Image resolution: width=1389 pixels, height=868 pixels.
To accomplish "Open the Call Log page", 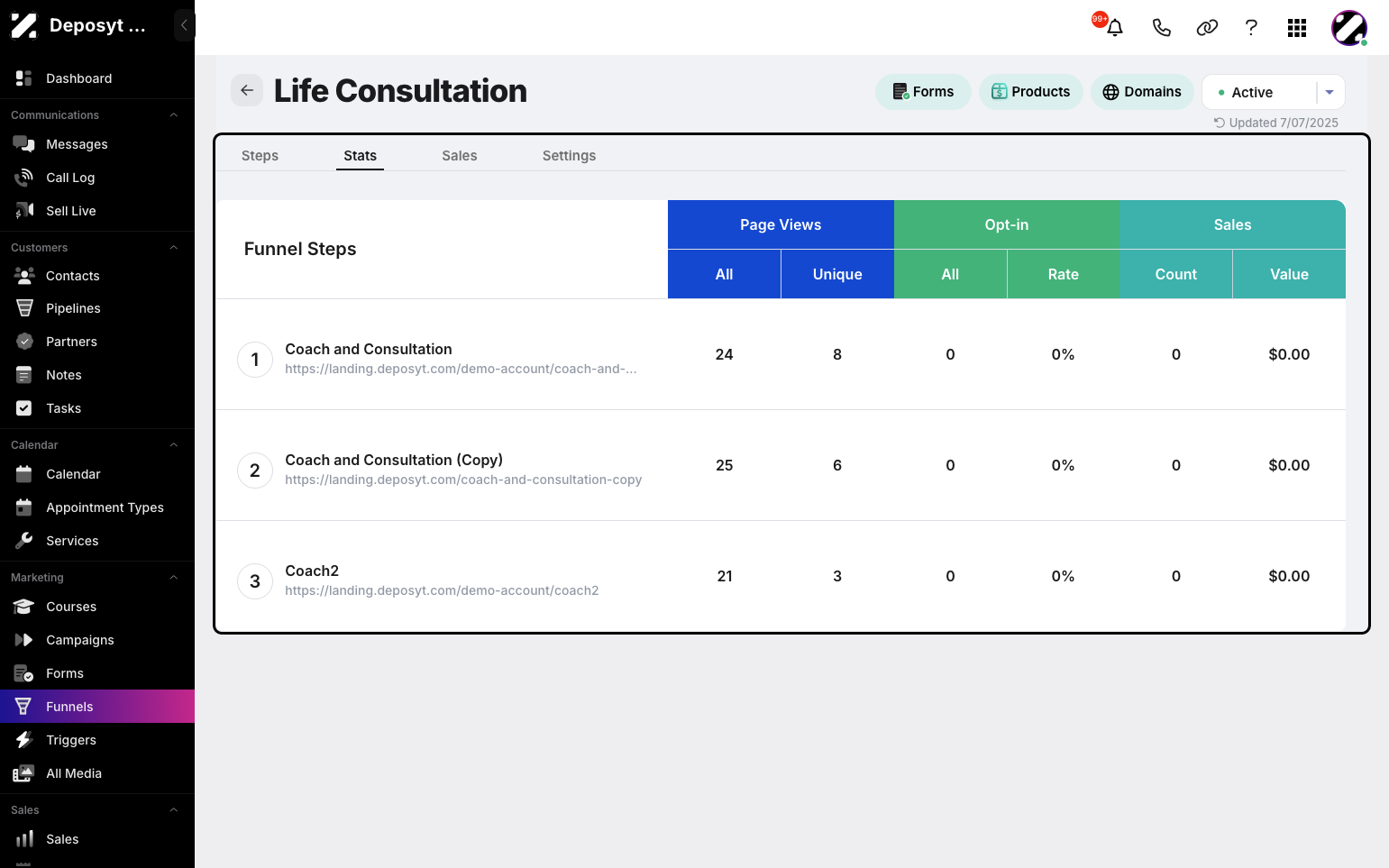I will click(97, 178).
